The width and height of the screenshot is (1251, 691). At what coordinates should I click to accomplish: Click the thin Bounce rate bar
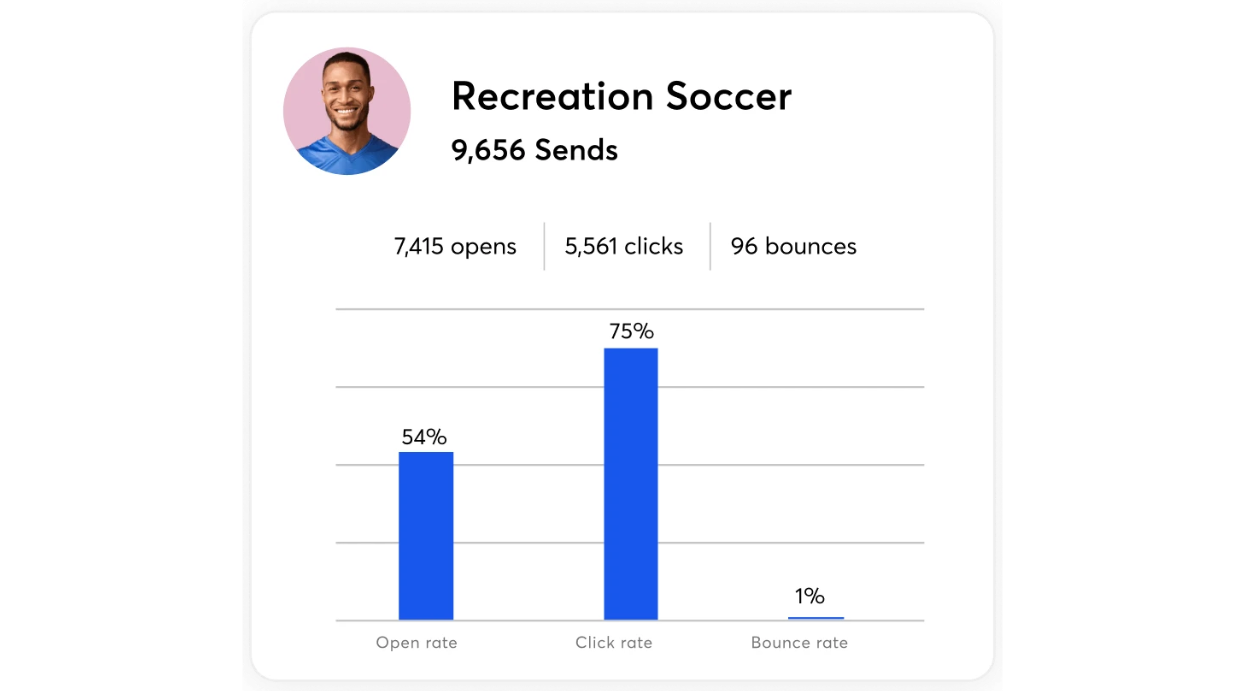coord(815,618)
